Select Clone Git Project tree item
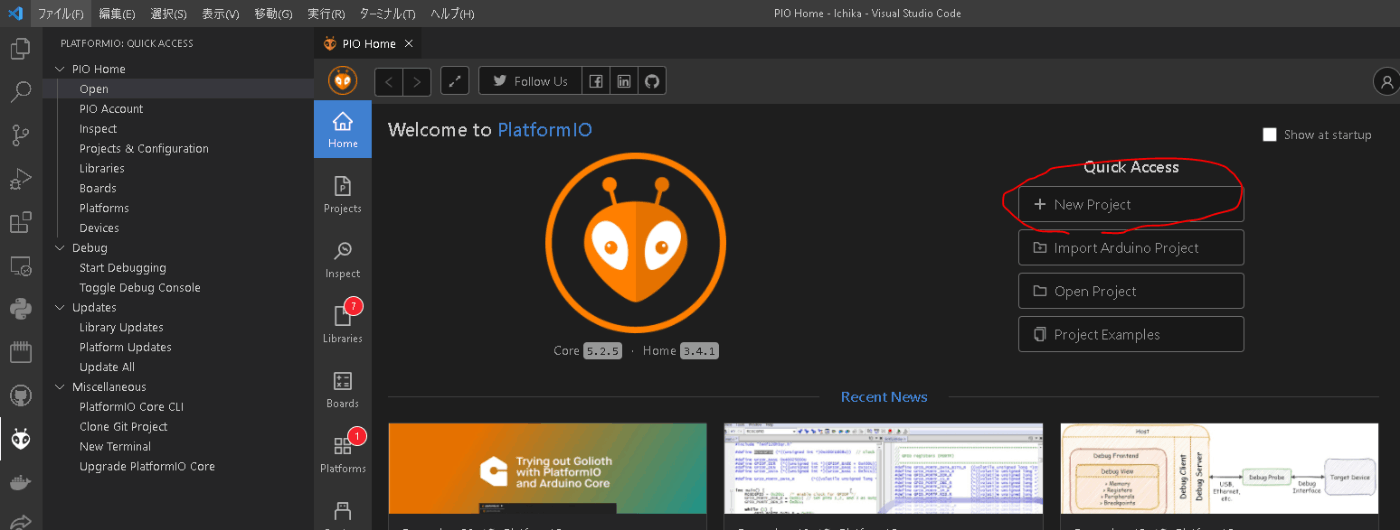Image resolution: width=1400 pixels, height=530 pixels. pos(178,427)
